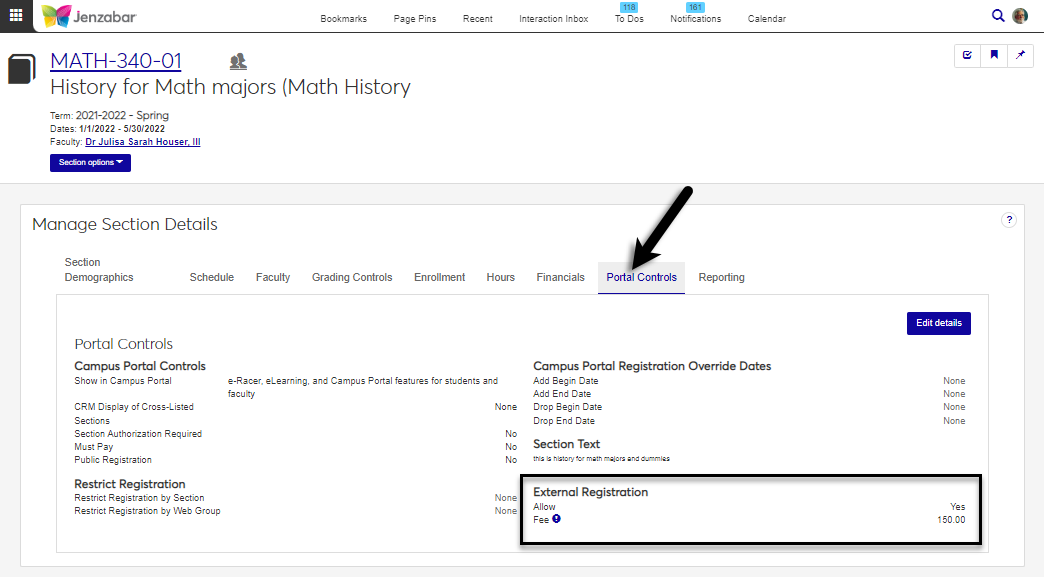This screenshot has height=577, width=1044.
Task: Open the user profile avatar
Action: 1020,16
